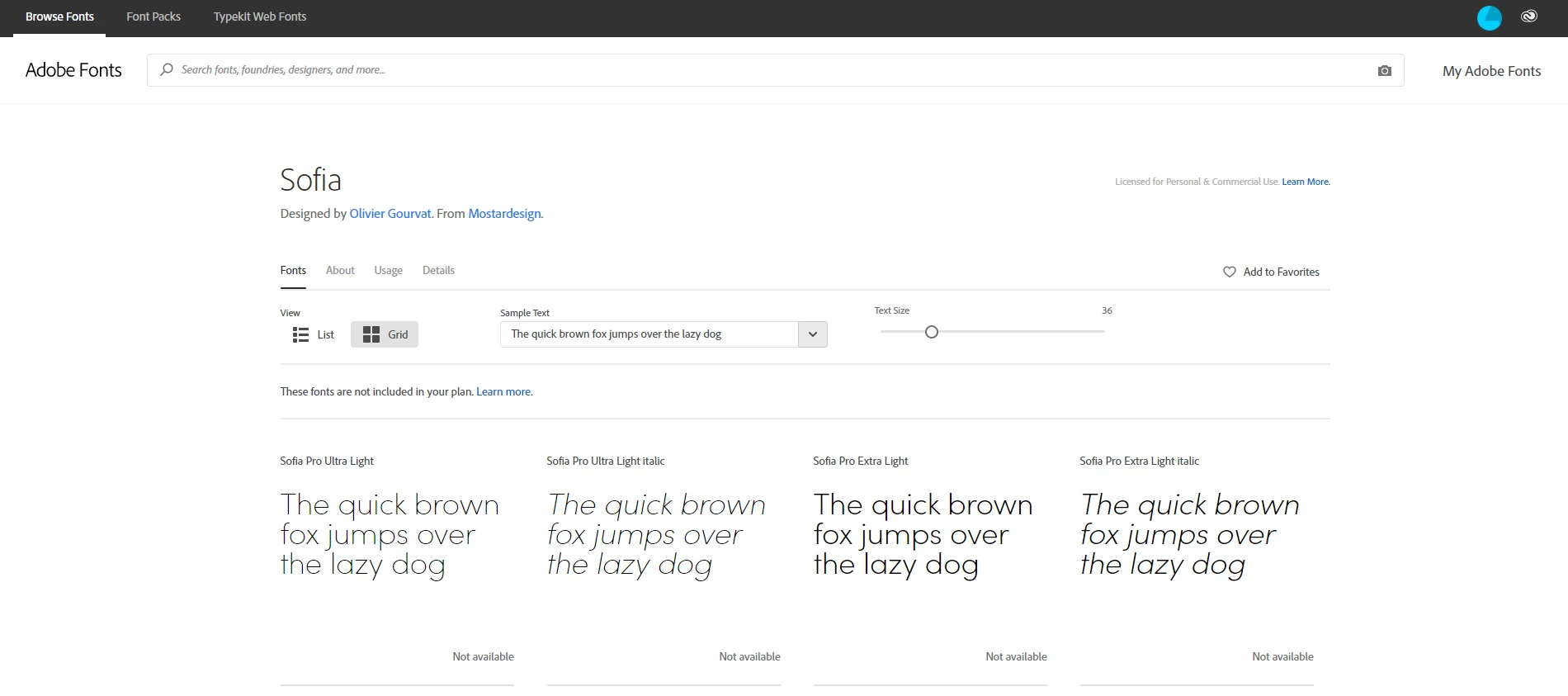Open the Browse Fonts tab
Image resolution: width=1568 pixels, height=696 pixels.
pyautogui.click(x=59, y=17)
